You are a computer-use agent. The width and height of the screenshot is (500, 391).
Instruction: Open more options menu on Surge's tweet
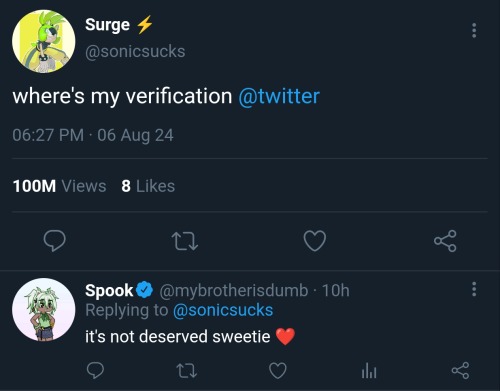click(474, 31)
